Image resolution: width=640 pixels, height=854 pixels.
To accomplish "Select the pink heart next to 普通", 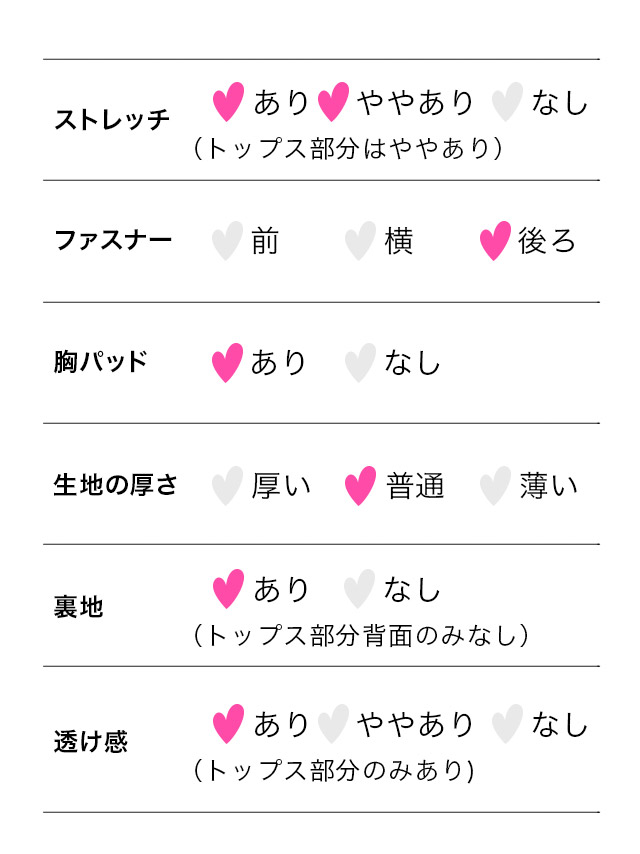I will [x=360, y=486].
